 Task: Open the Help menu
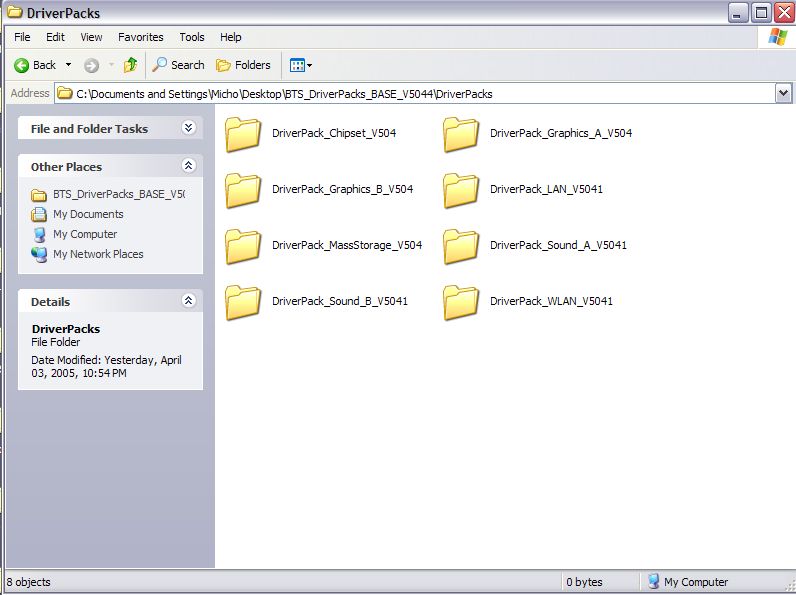[230, 37]
